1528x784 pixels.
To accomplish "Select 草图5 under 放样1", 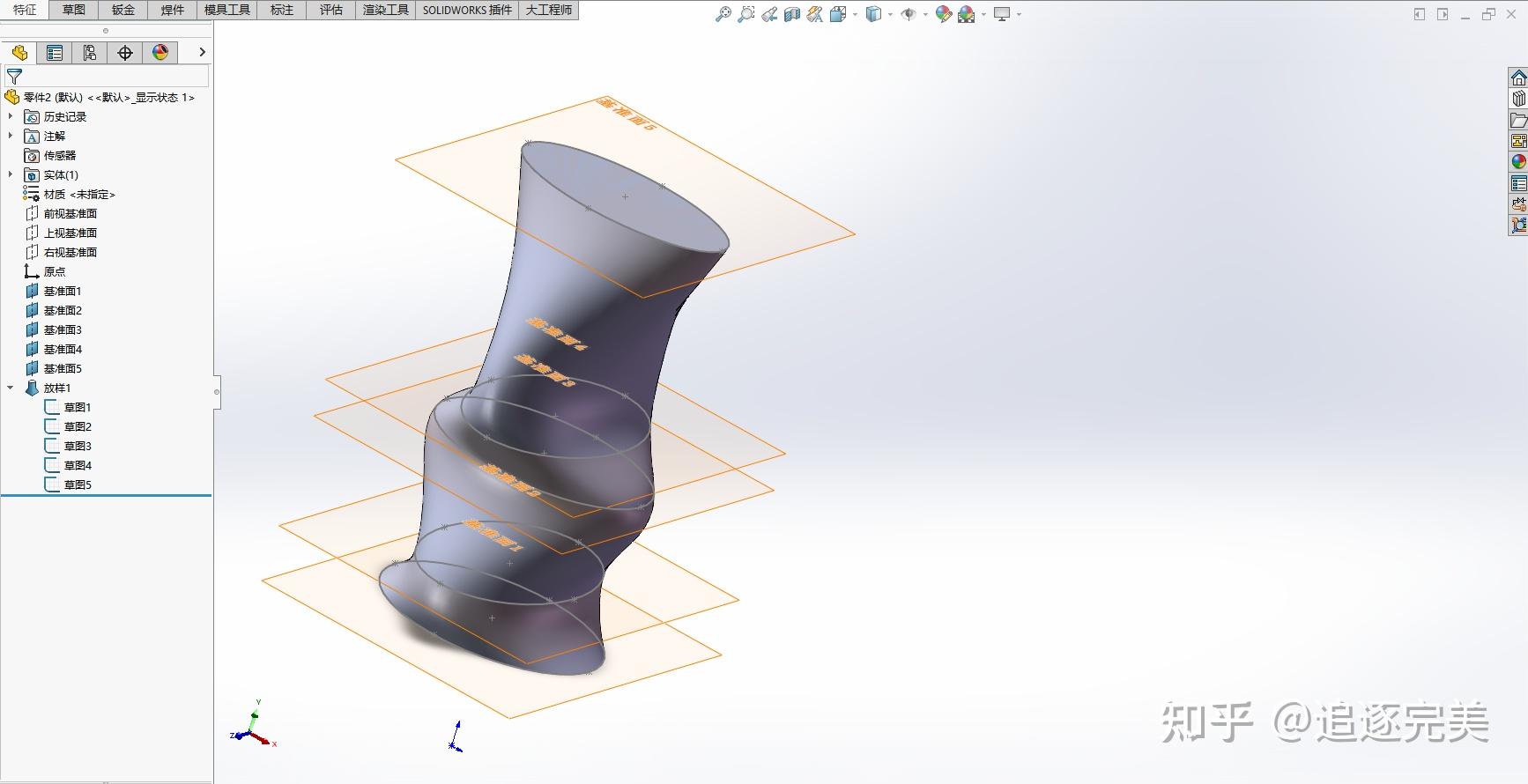I will [x=78, y=484].
